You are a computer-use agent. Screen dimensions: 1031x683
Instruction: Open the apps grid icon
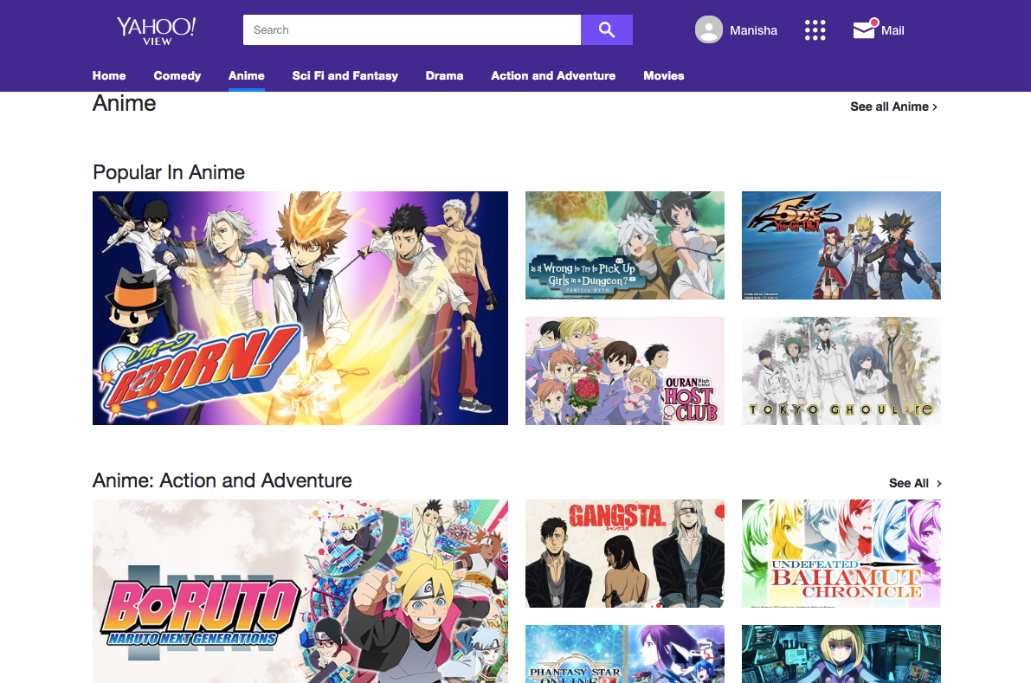tap(815, 29)
